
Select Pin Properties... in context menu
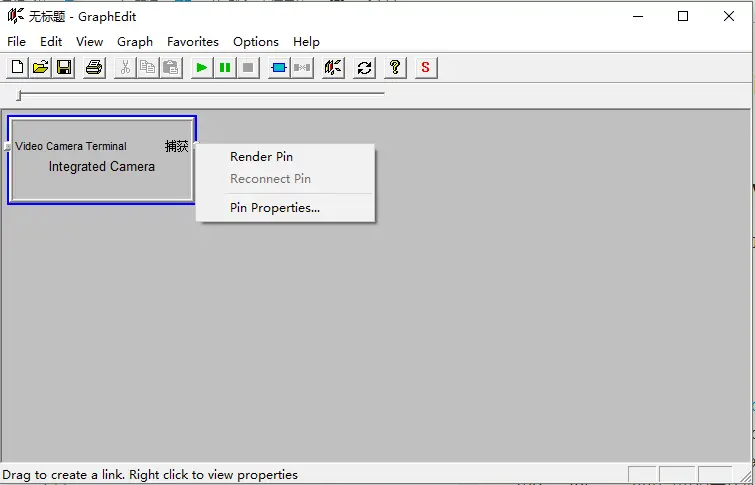click(286, 208)
